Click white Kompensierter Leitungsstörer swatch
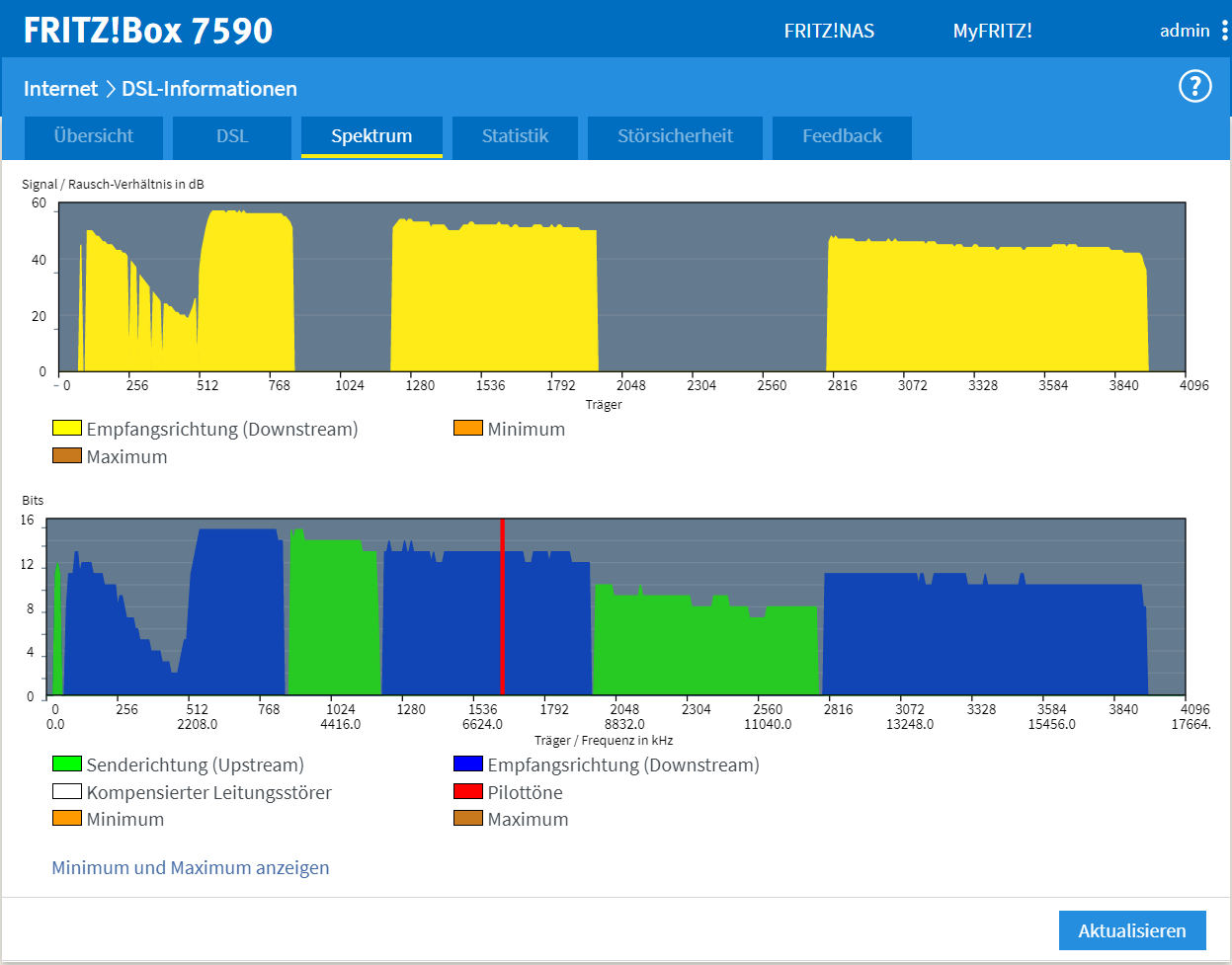This screenshot has height=965, width=1232. [67, 791]
